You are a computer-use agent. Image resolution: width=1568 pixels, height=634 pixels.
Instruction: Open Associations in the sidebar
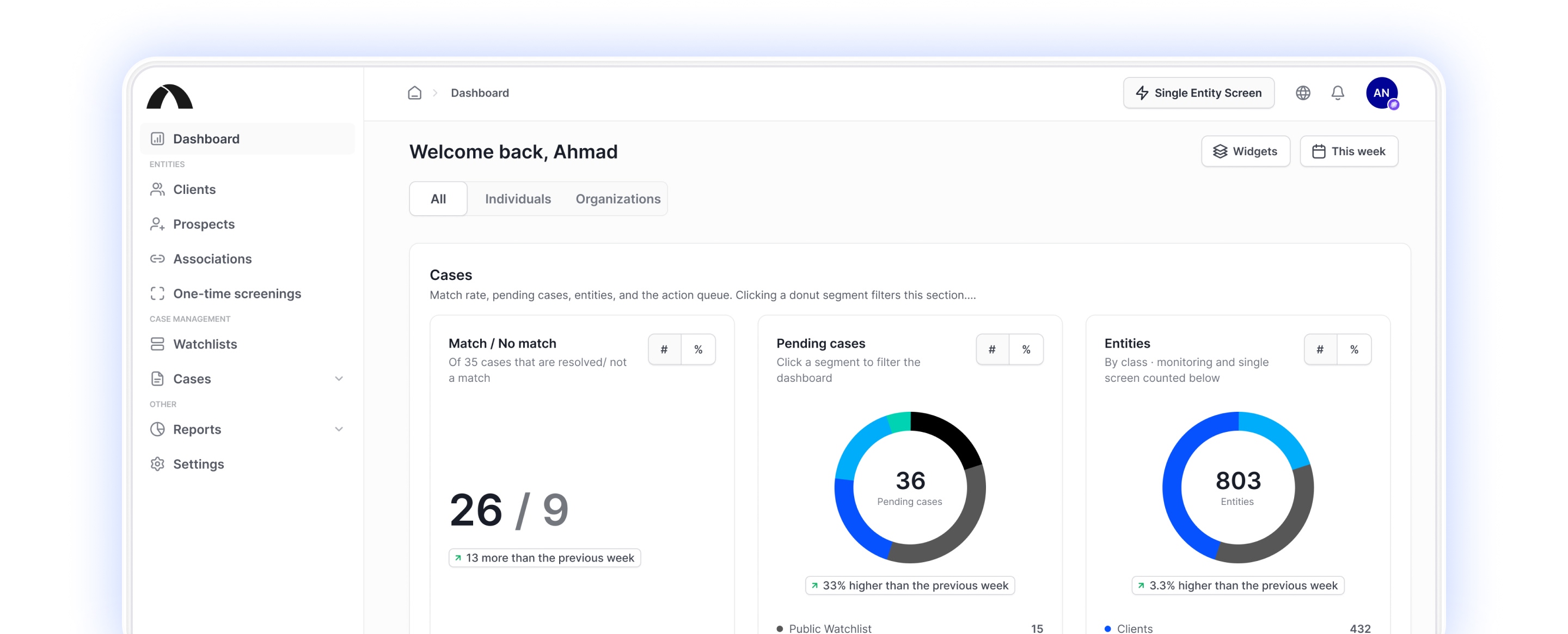(248, 259)
